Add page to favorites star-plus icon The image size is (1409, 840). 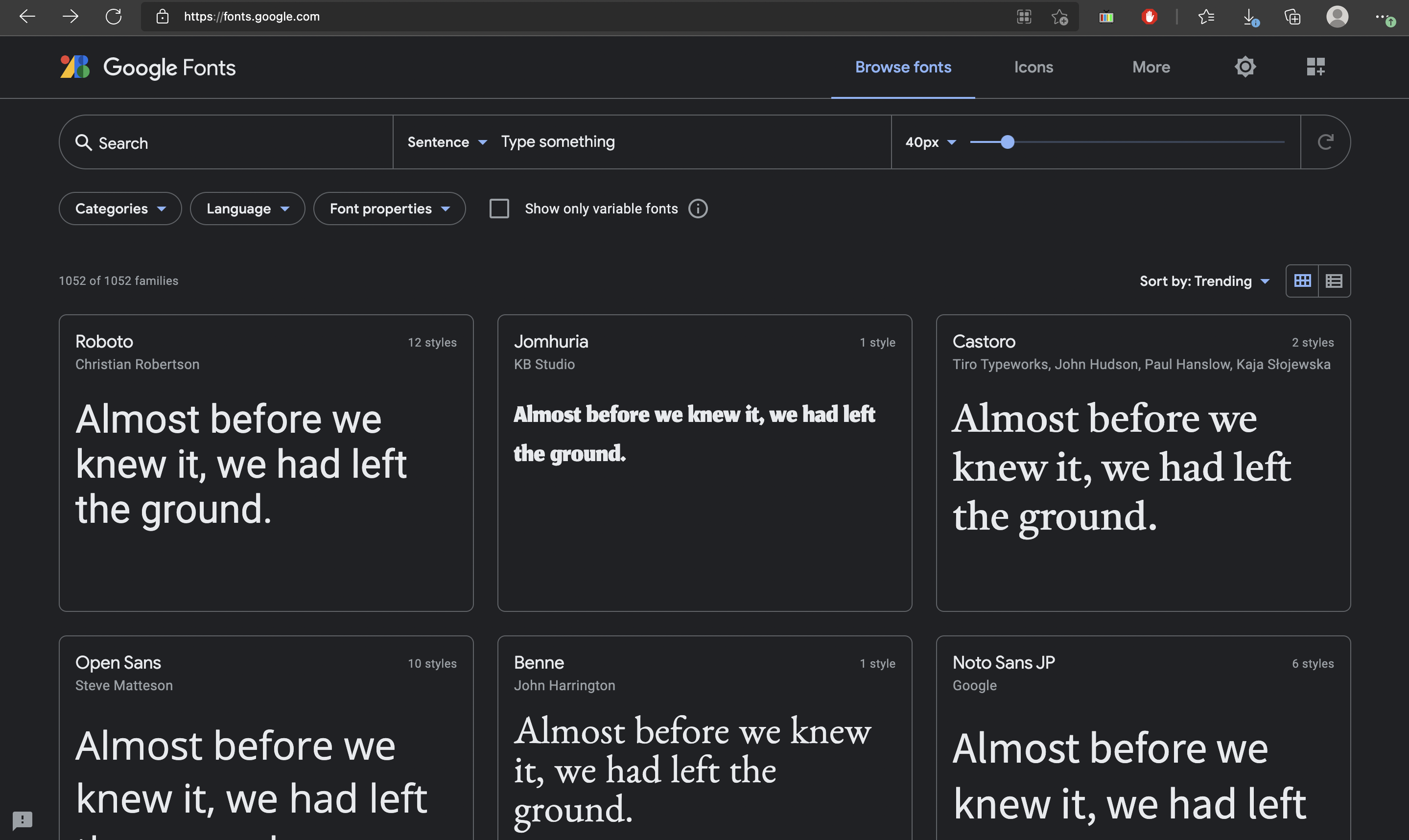pyautogui.click(x=1060, y=17)
